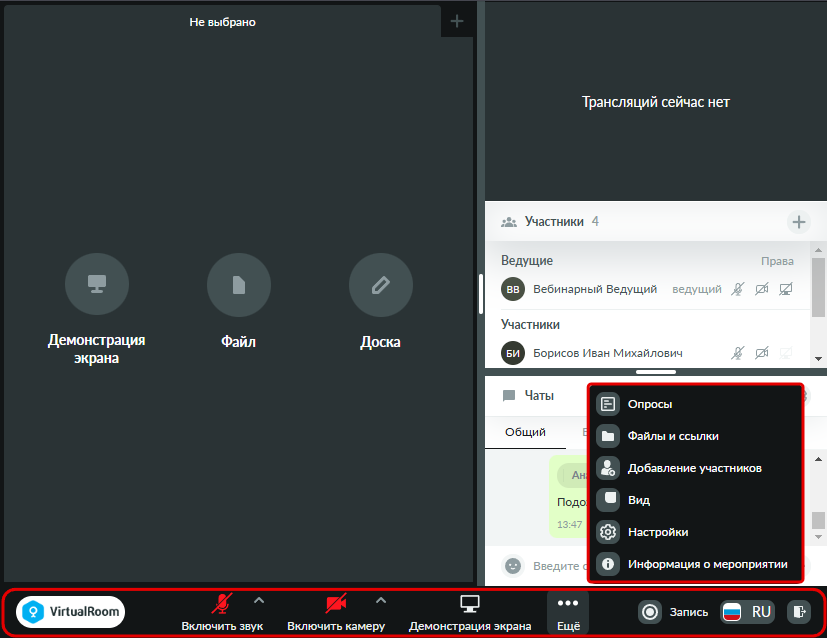This screenshot has width=827, height=638.
Task: Expand audio options chevron next to microphone
Action: click(x=259, y=601)
